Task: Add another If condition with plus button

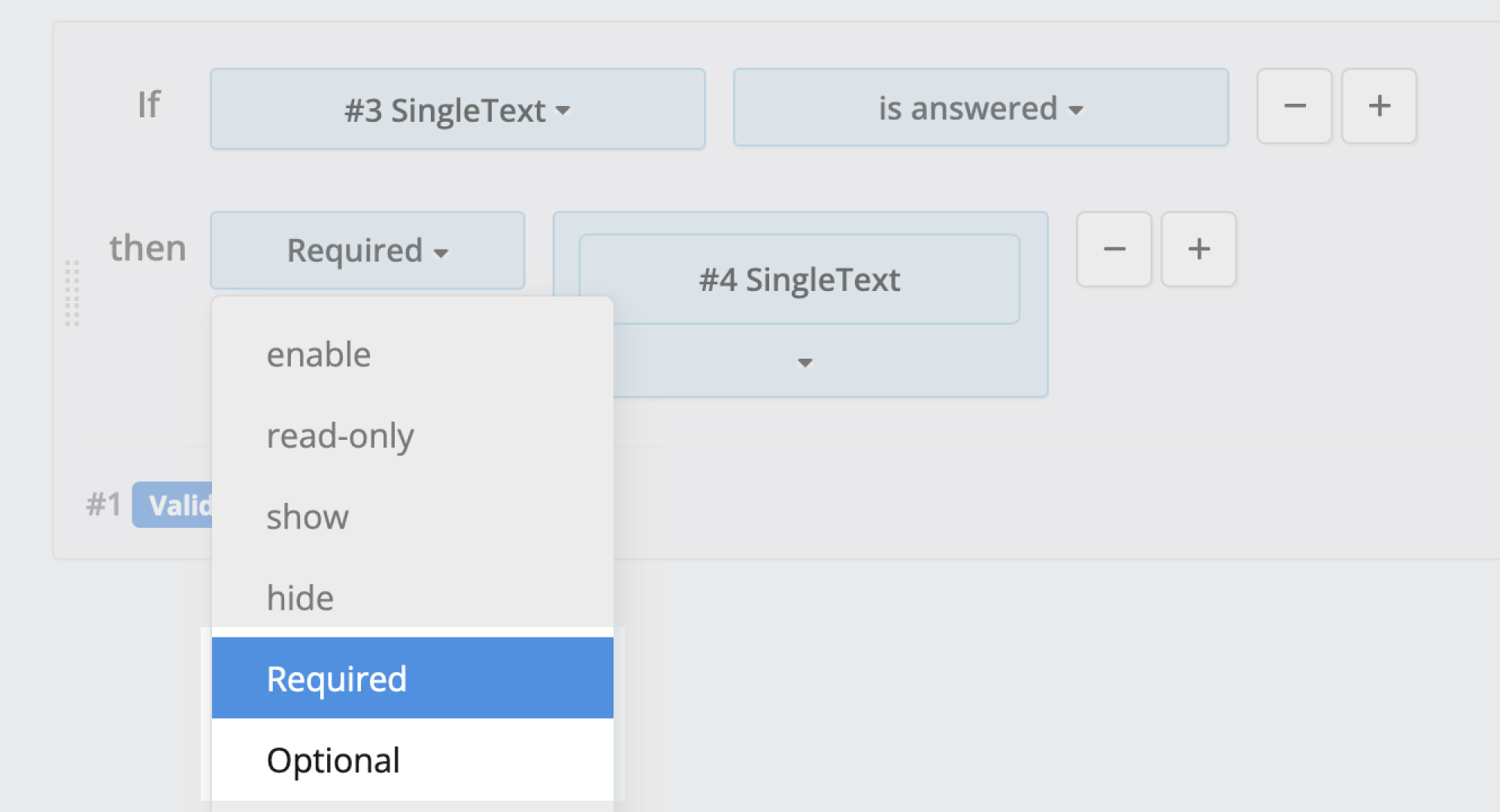Action: (1379, 106)
